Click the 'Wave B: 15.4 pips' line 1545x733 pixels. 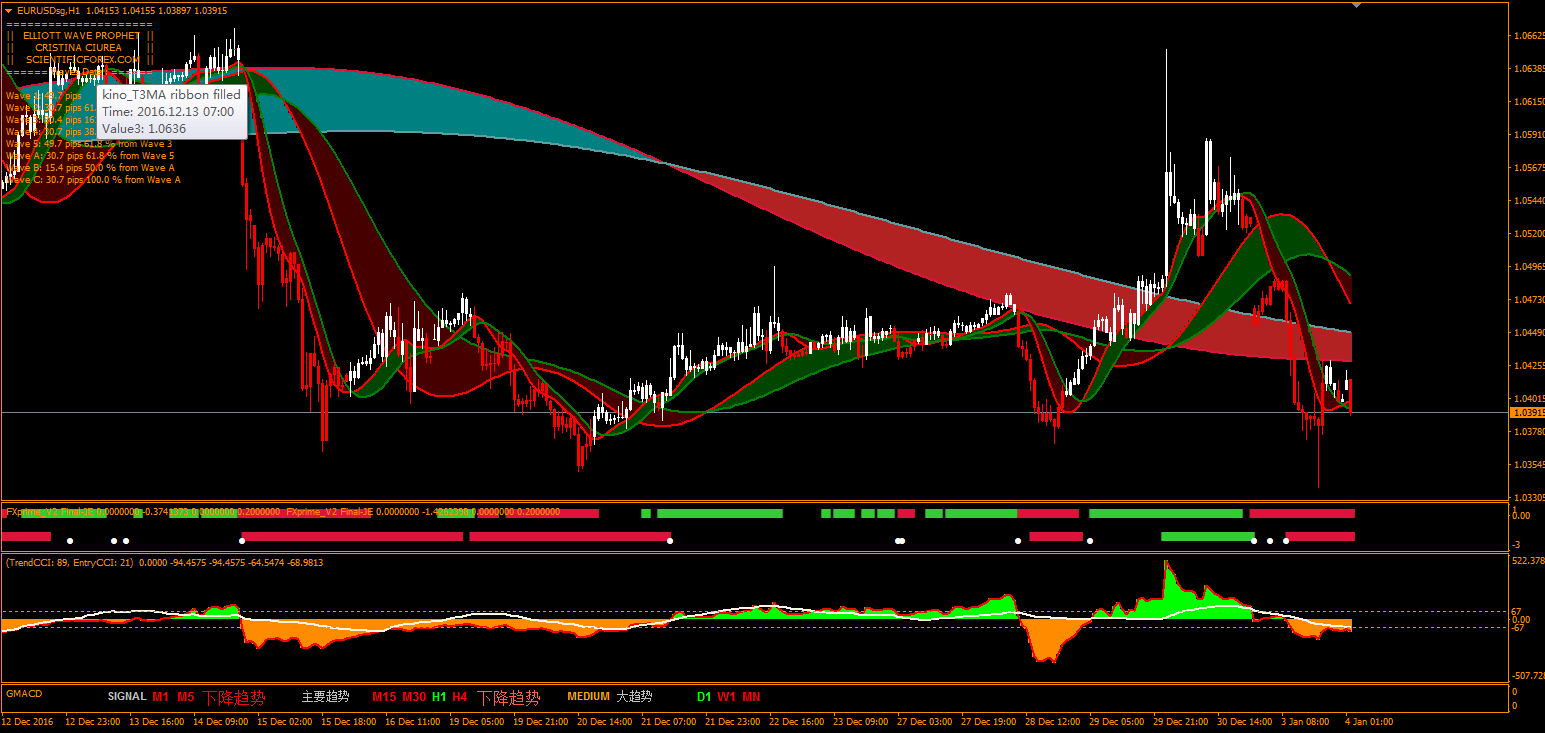coord(90,168)
